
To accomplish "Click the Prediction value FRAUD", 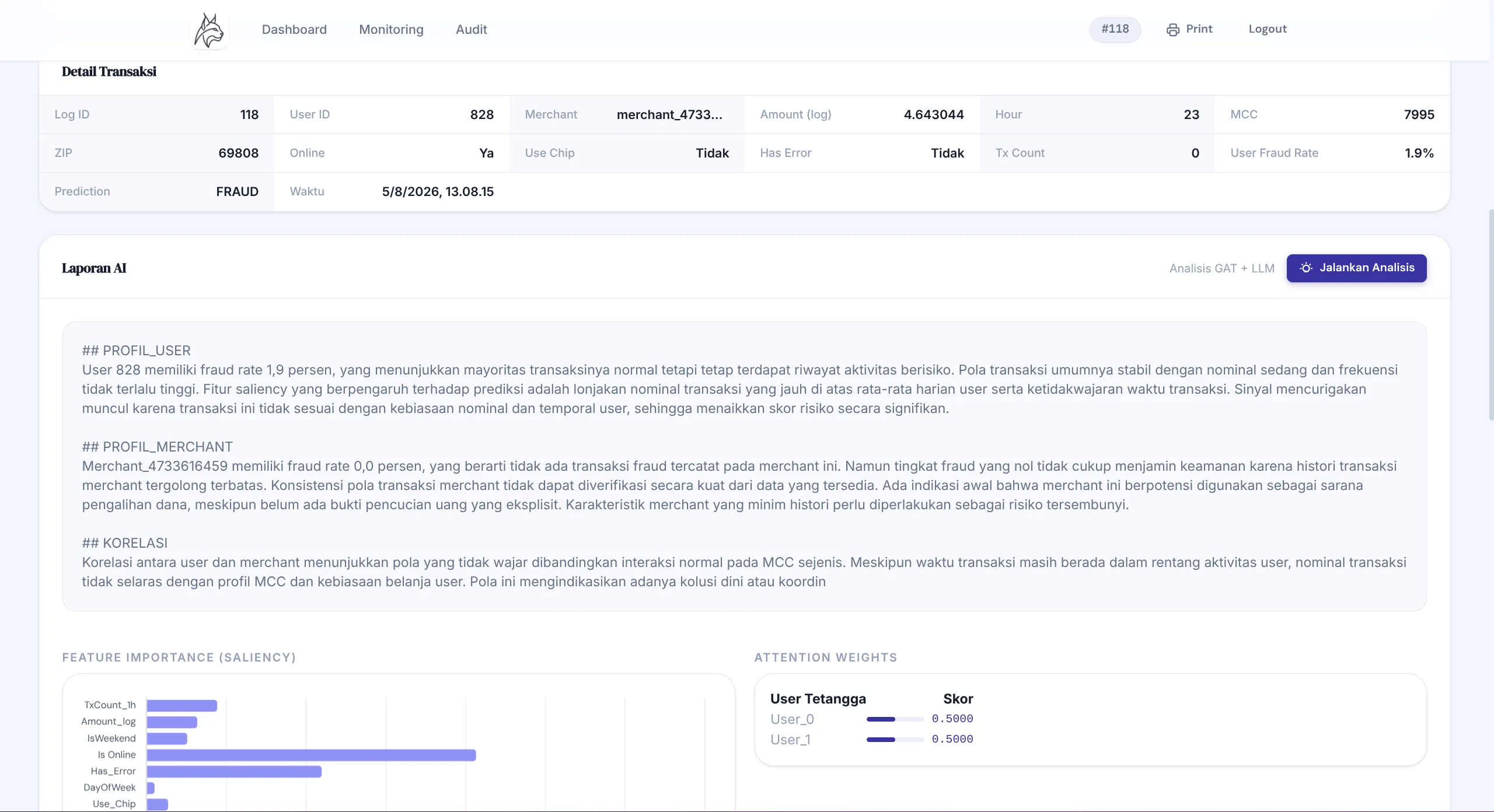I will pyautogui.click(x=237, y=191).
